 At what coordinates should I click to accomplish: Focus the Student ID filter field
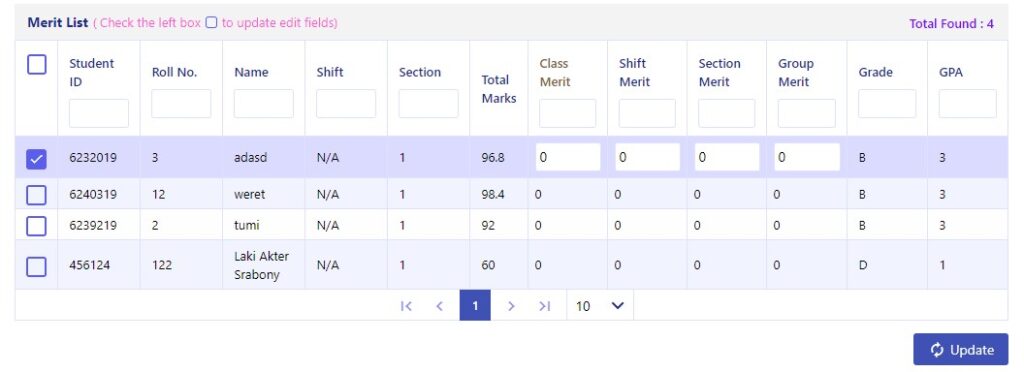pyautogui.click(x=99, y=114)
